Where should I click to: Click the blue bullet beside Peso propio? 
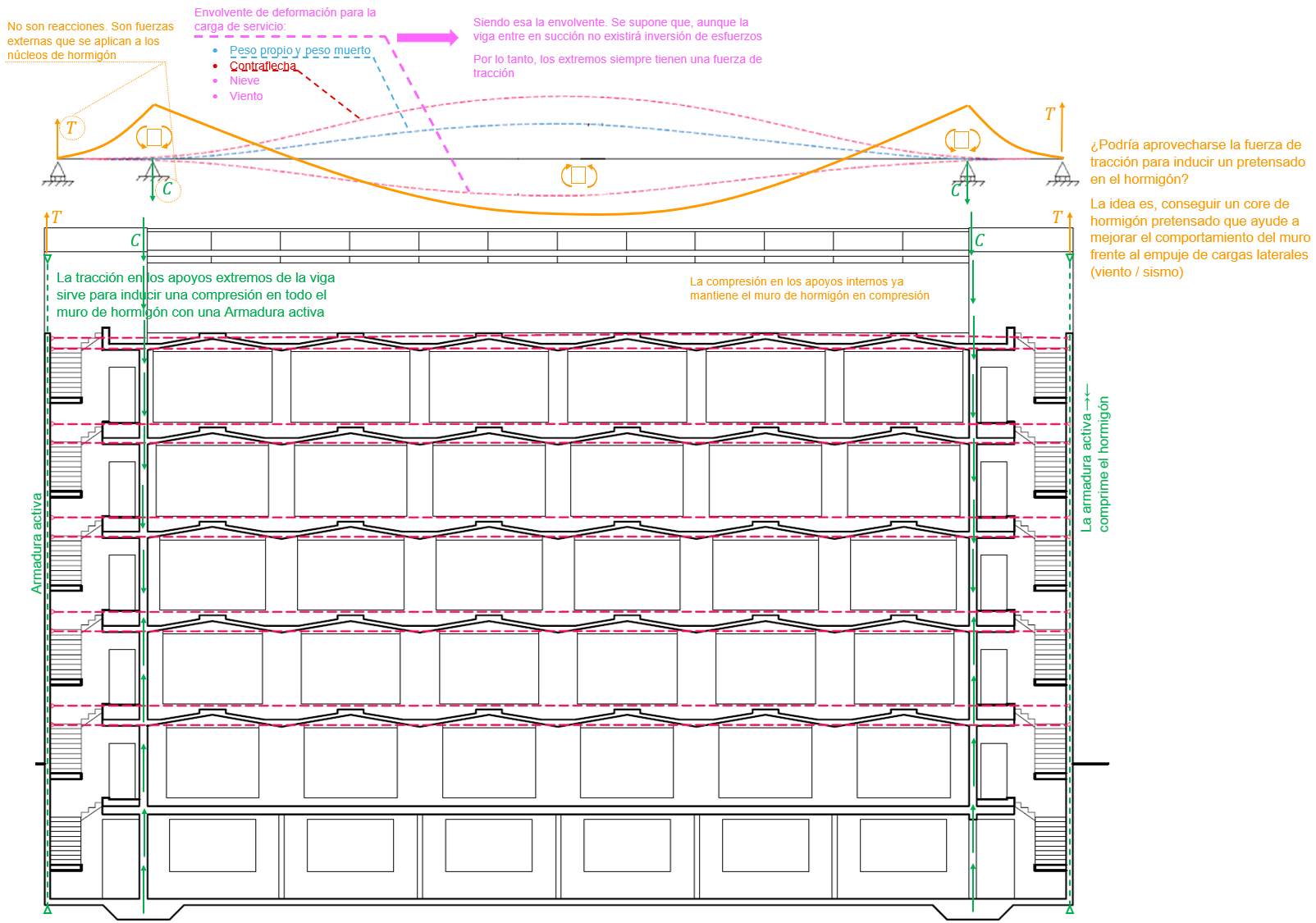tap(215, 51)
